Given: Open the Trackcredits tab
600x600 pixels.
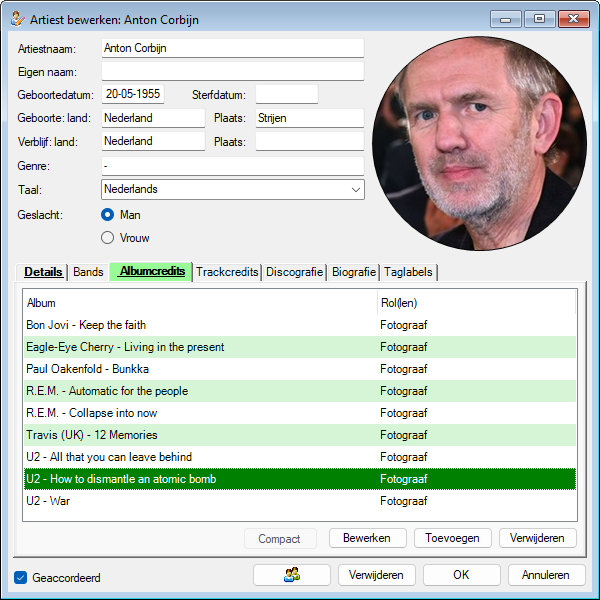Looking at the screenshot, I should 227,272.
